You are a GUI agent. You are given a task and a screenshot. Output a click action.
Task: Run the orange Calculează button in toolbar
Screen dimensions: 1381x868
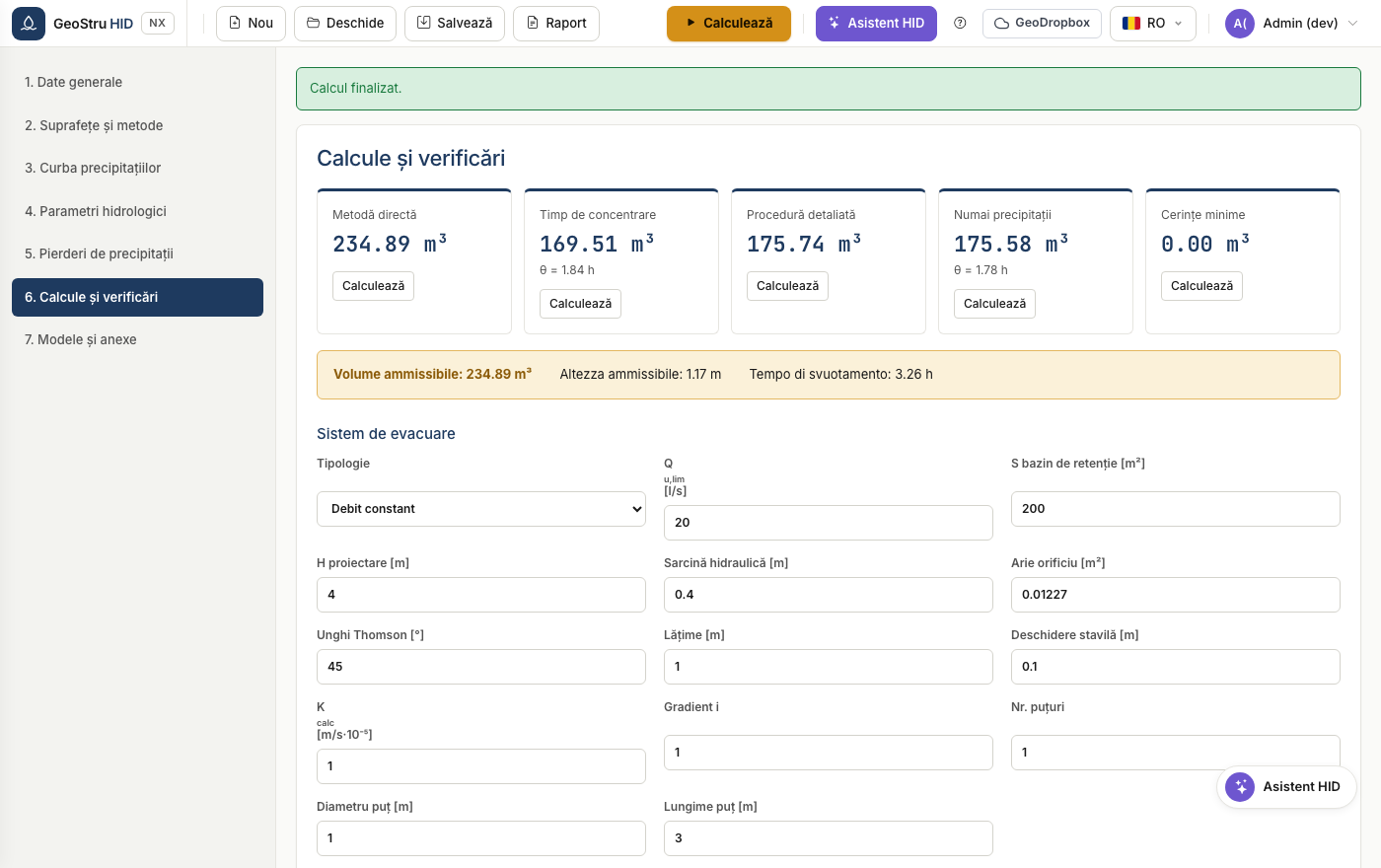729,23
